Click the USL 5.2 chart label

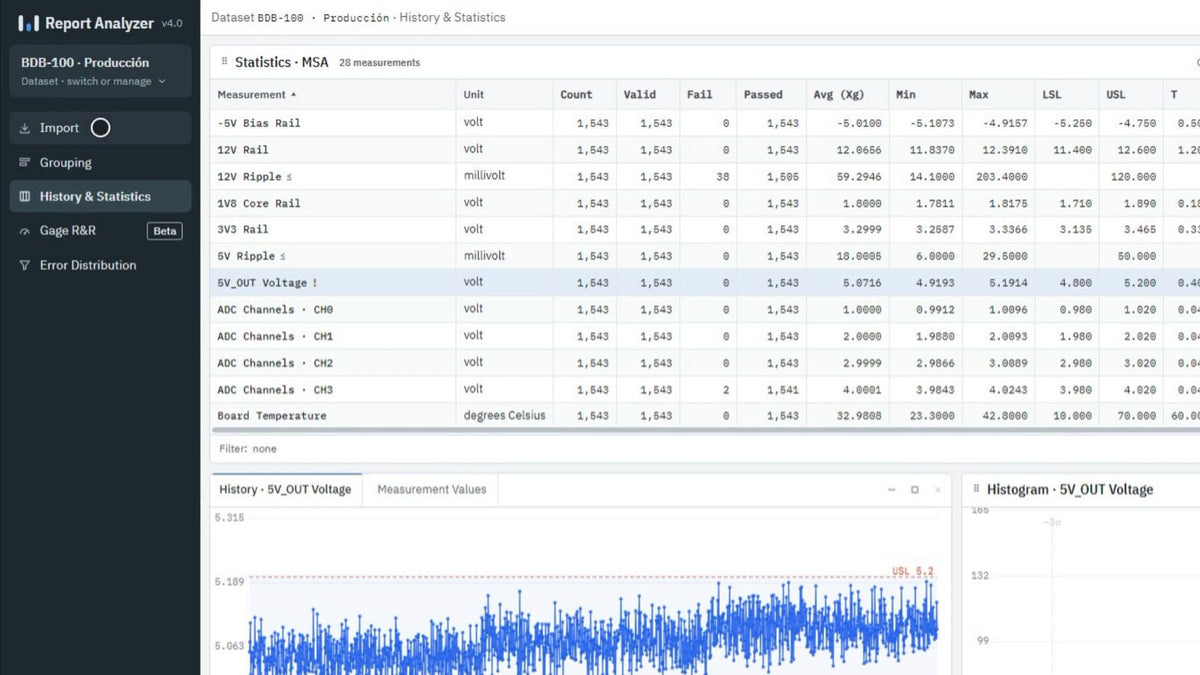tap(912, 572)
